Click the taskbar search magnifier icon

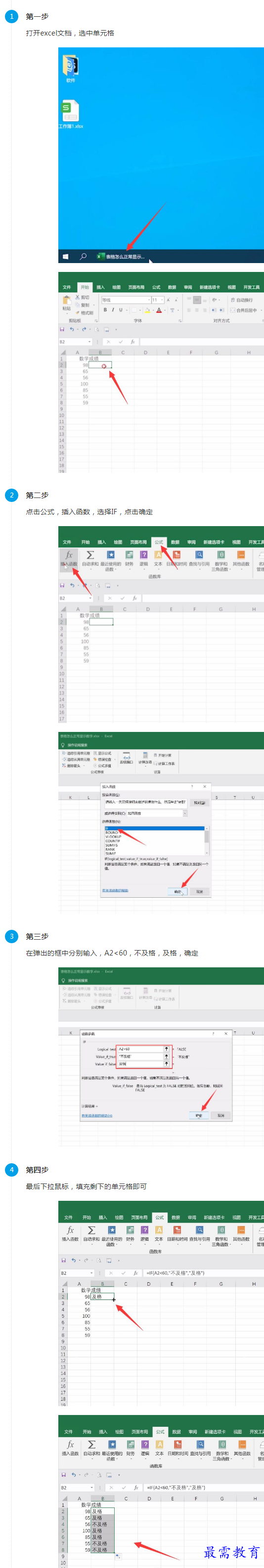83,256
